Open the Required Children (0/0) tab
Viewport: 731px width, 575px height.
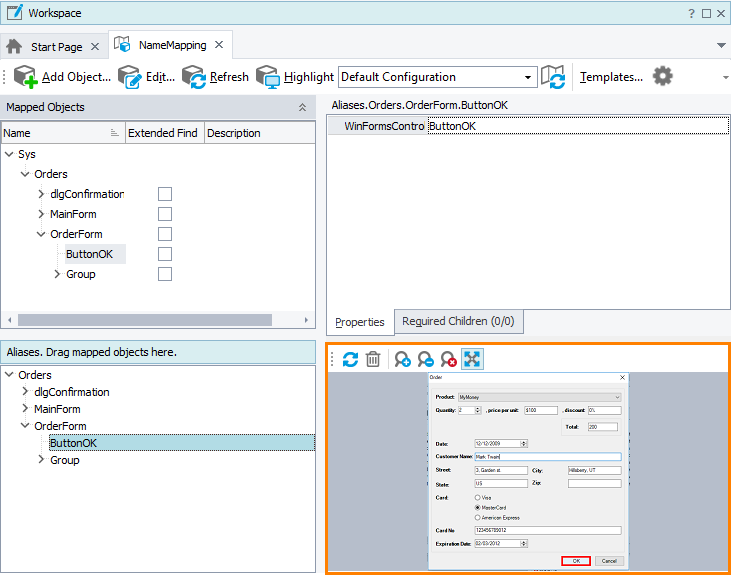click(458, 322)
